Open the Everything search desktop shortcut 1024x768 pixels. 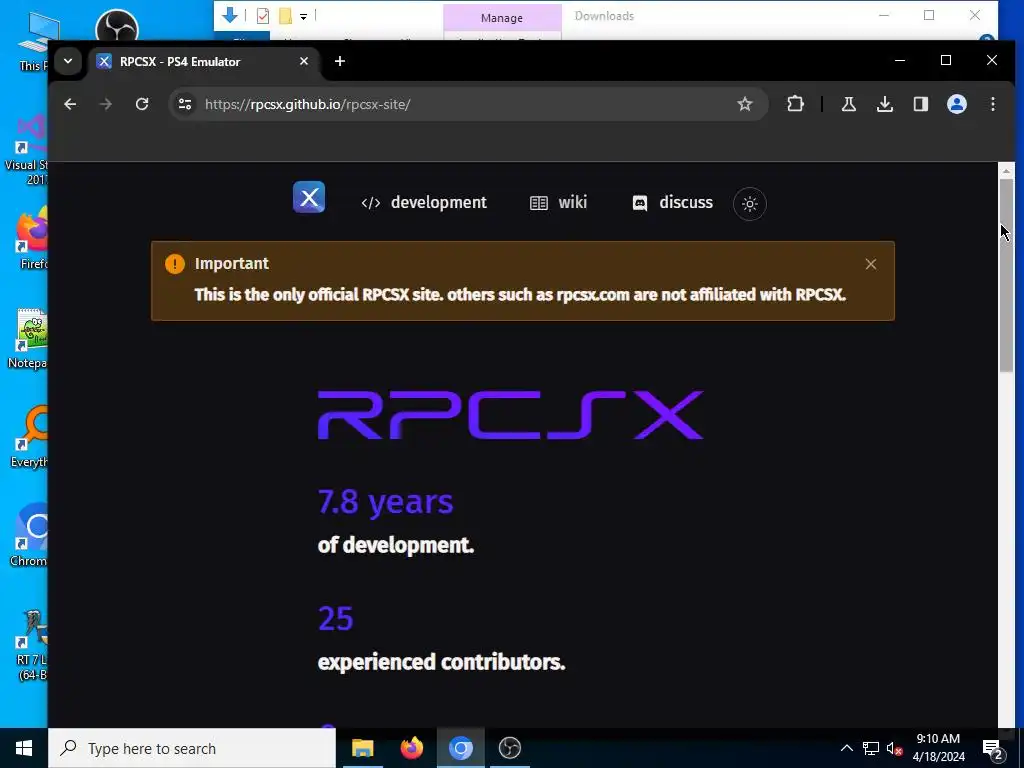[29, 438]
